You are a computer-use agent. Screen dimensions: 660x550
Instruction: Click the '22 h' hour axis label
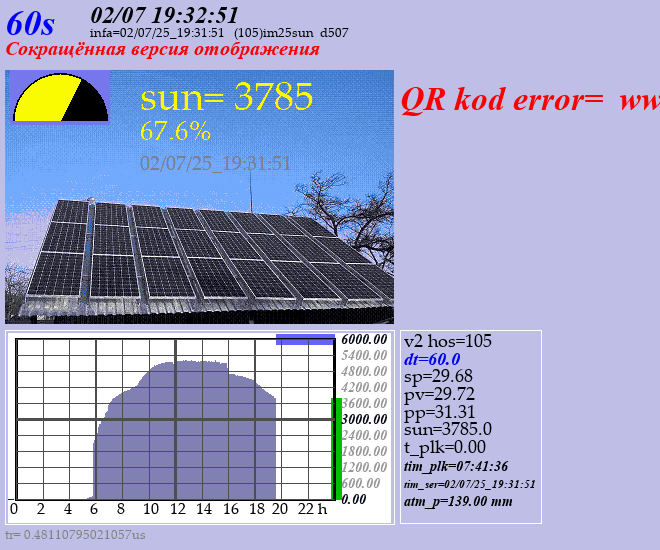(312, 509)
